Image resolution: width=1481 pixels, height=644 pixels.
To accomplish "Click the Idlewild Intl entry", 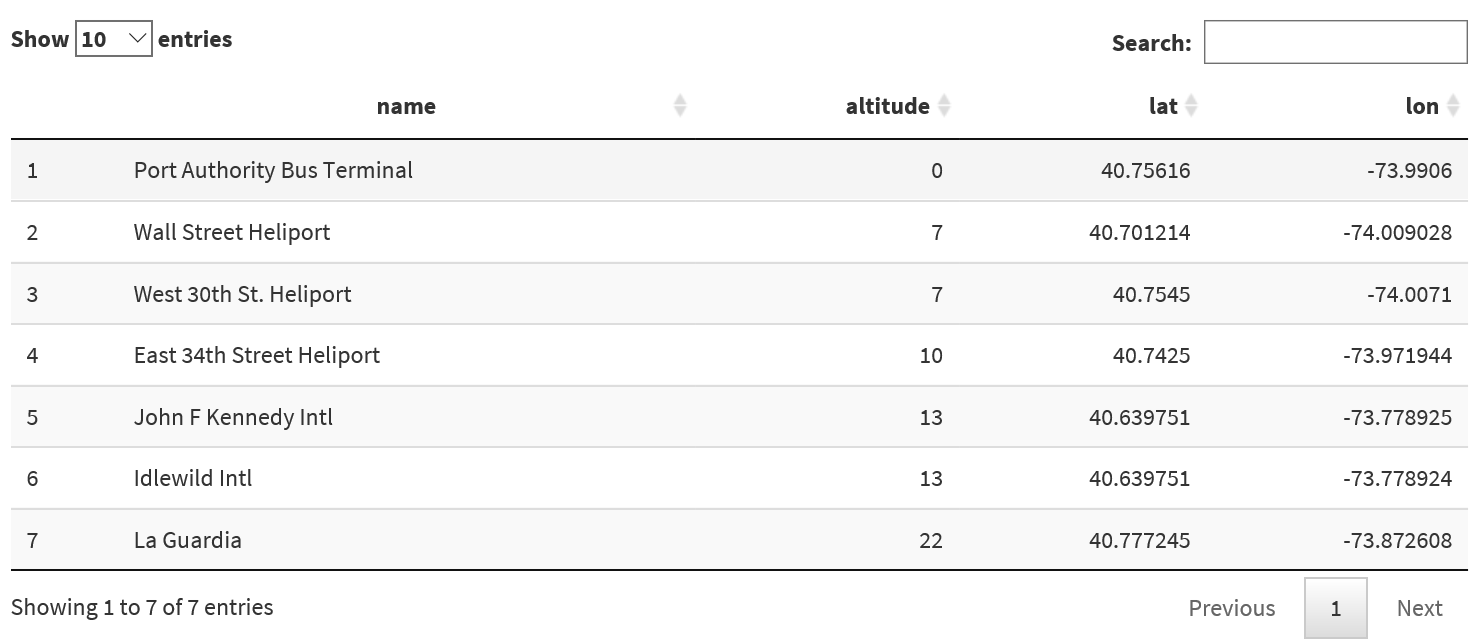I will tap(193, 478).
